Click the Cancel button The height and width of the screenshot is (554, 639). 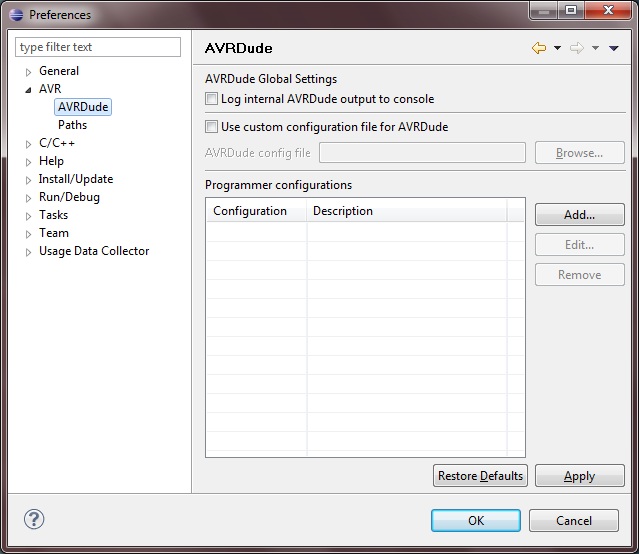[574, 521]
